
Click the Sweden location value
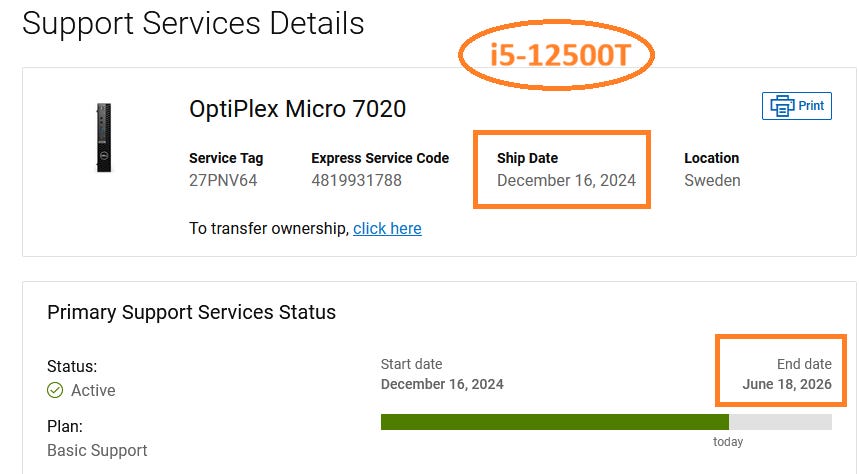click(712, 181)
